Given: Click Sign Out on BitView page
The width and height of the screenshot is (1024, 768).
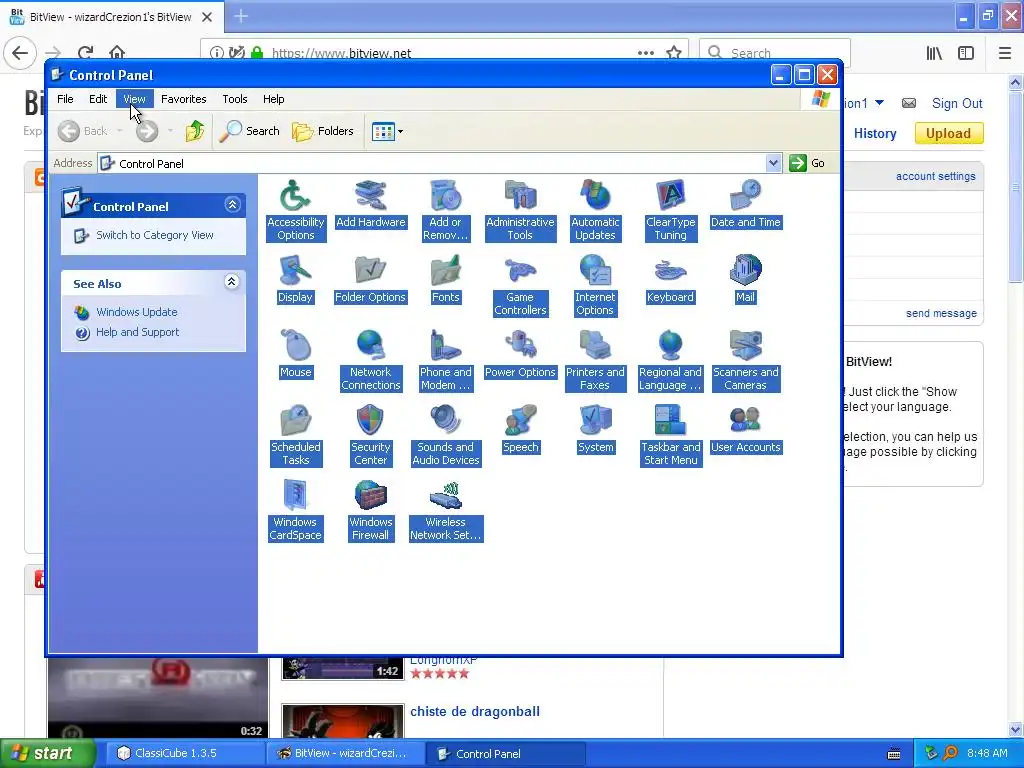Looking at the screenshot, I should (957, 103).
